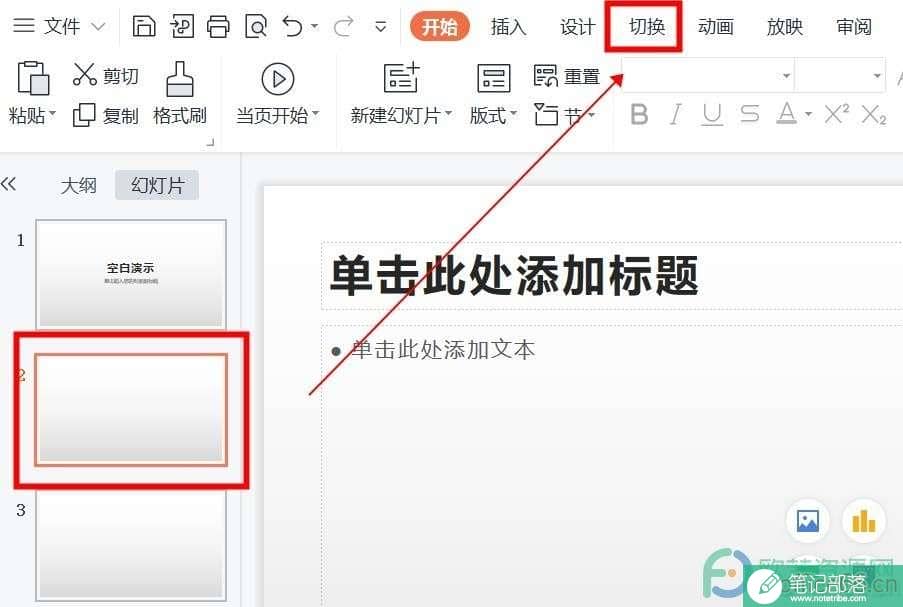Click the insert picture icon in placeholder
The image size is (903, 607).
pos(807,521)
